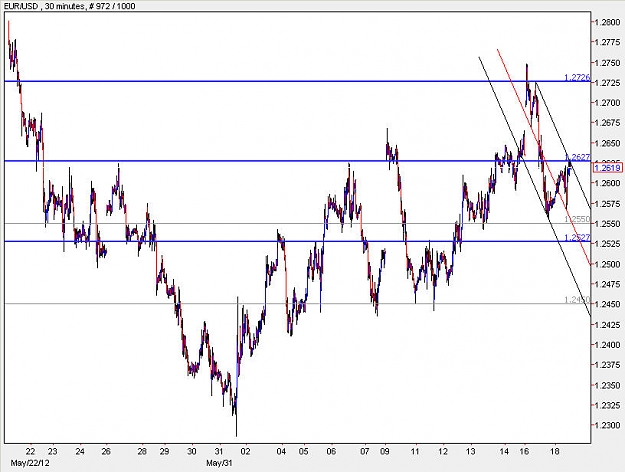Image resolution: width=625 pixels, height=472 pixels.
Task: Click the May/31 date label
Action: (219, 463)
